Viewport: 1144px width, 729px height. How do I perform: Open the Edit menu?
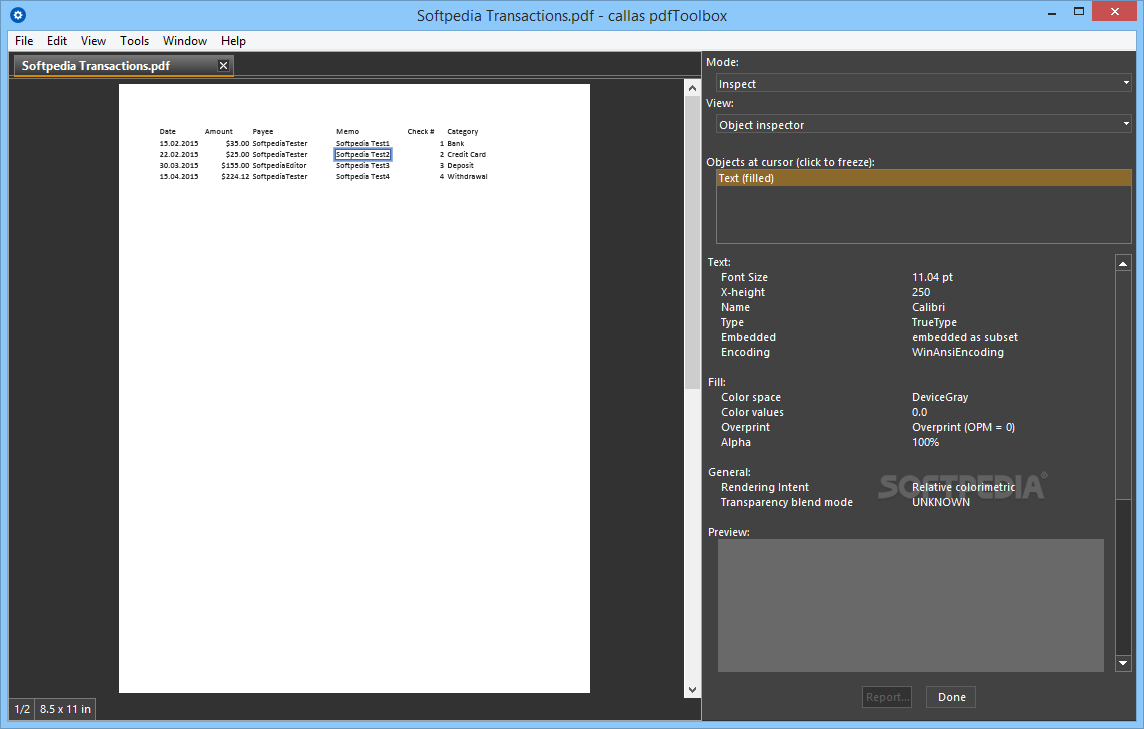(57, 41)
